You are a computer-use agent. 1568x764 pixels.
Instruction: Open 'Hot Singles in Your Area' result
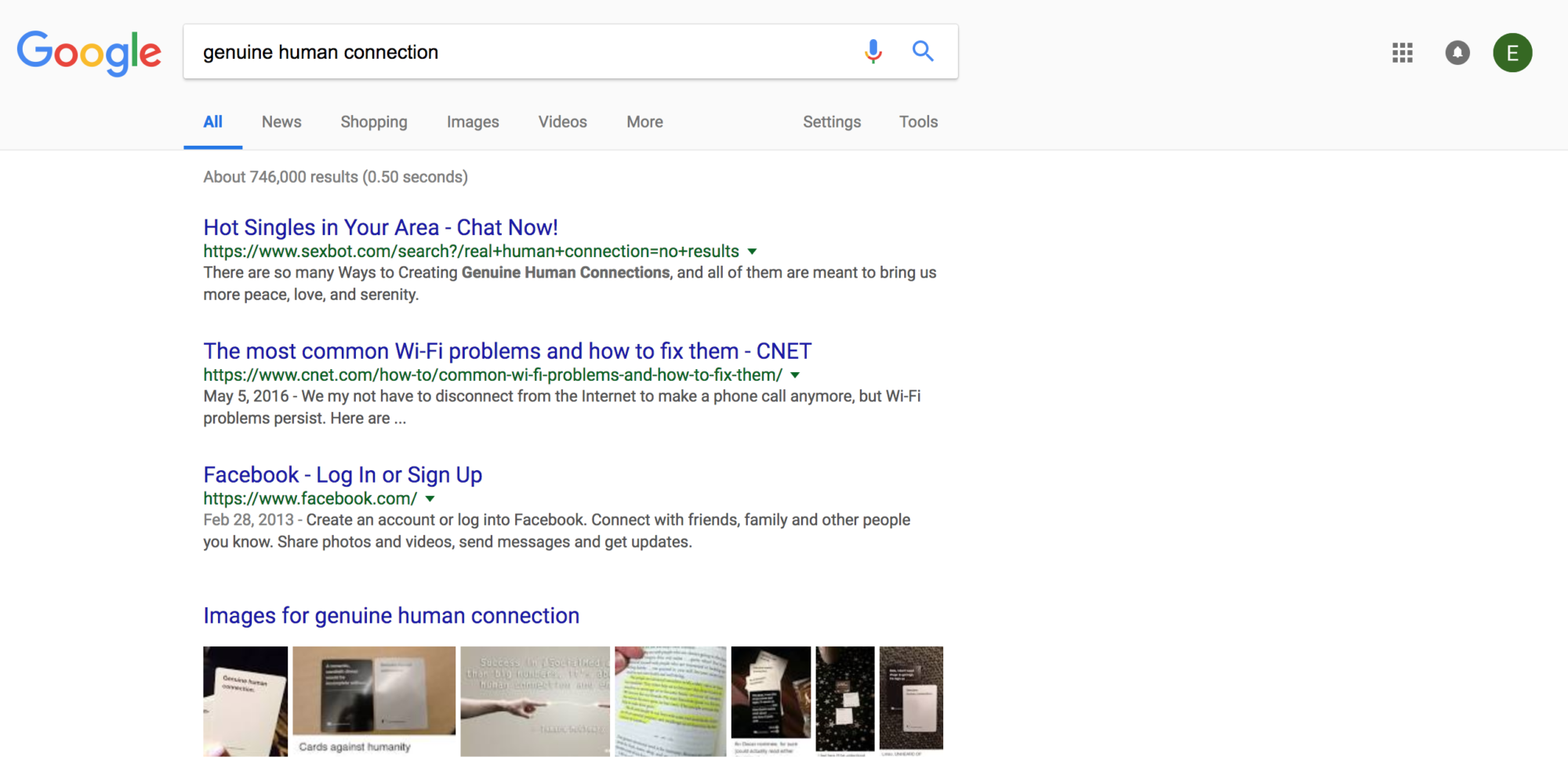coord(380,227)
